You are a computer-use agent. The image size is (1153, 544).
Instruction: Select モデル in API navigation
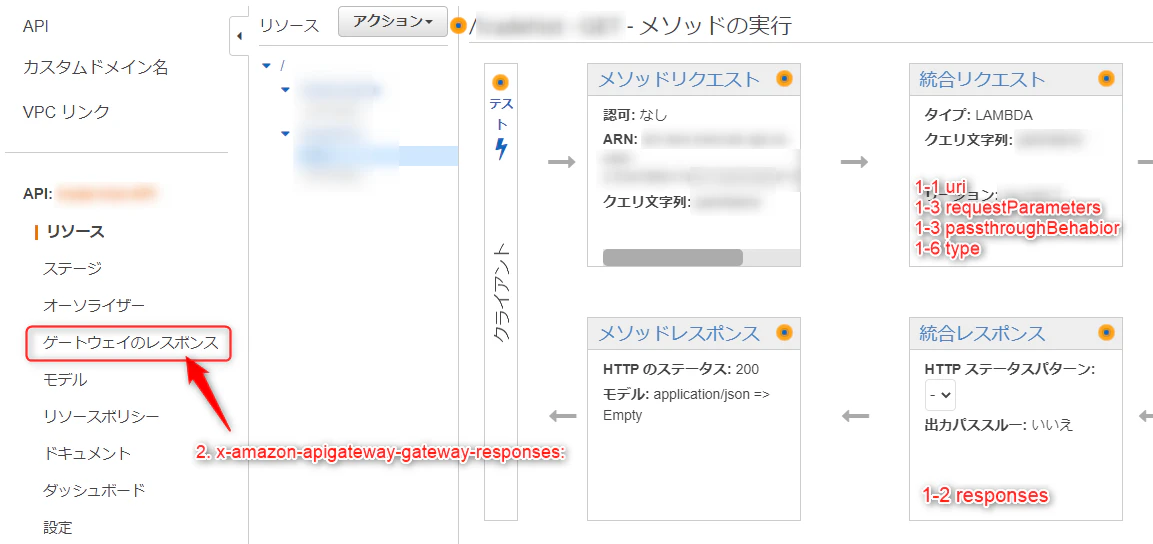[x=65, y=380]
